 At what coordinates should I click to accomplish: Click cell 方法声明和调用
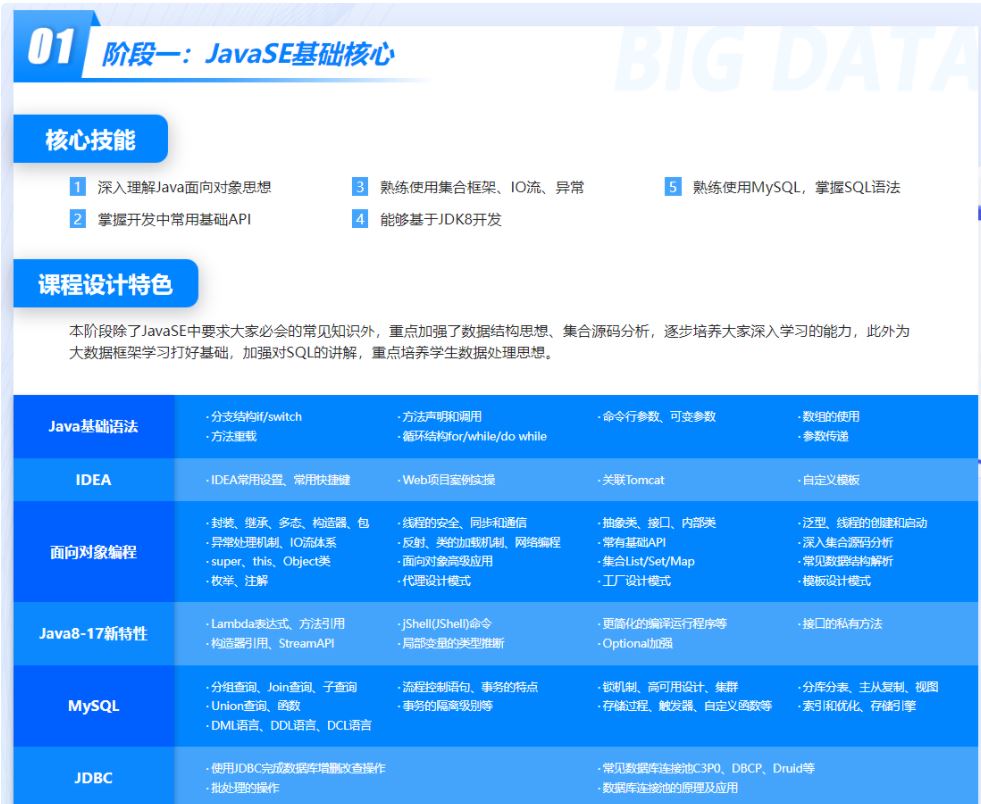click(x=440, y=417)
